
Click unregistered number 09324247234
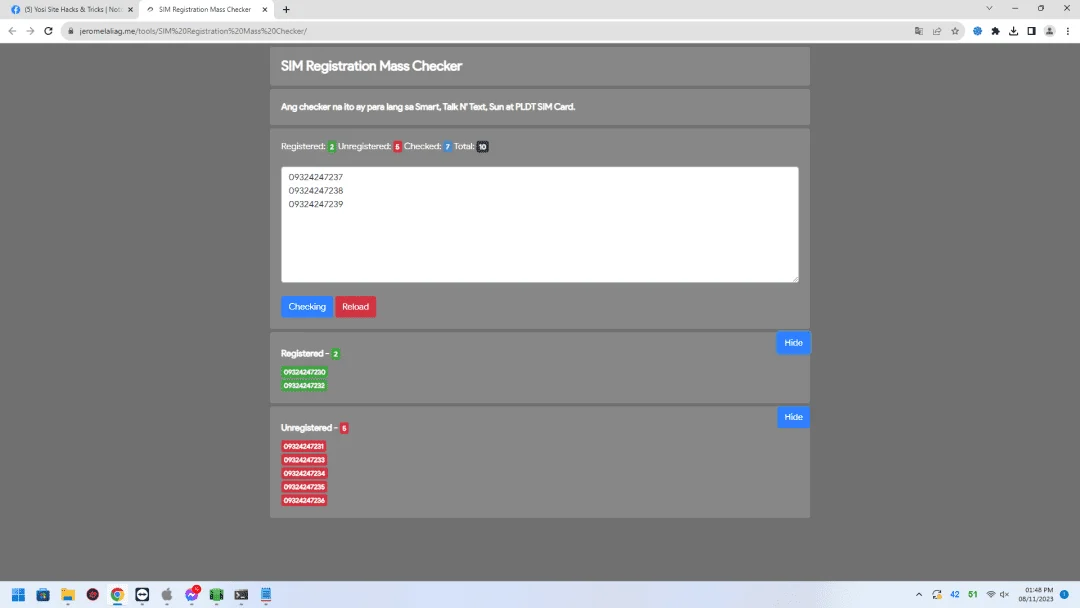pos(304,473)
